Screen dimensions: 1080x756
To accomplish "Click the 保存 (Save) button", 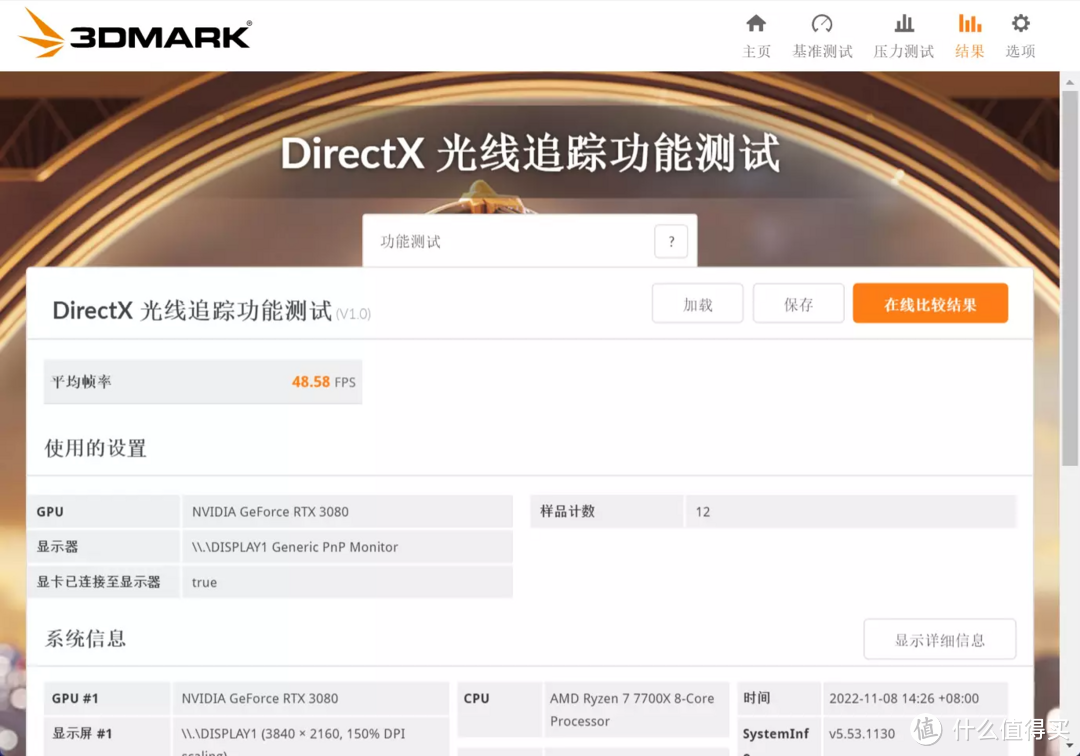I will [798, 304].
